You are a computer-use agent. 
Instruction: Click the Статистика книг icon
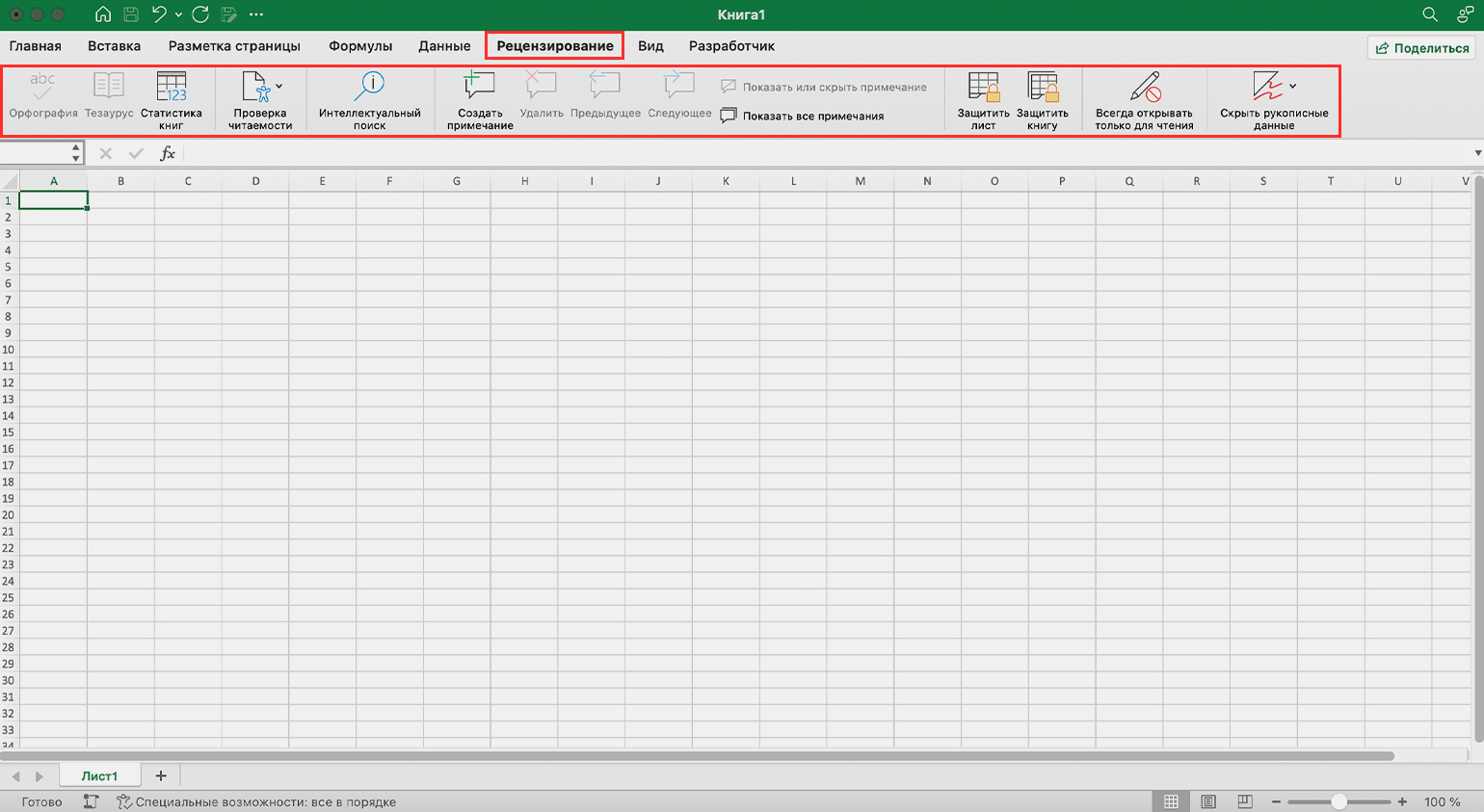(172, 88)
